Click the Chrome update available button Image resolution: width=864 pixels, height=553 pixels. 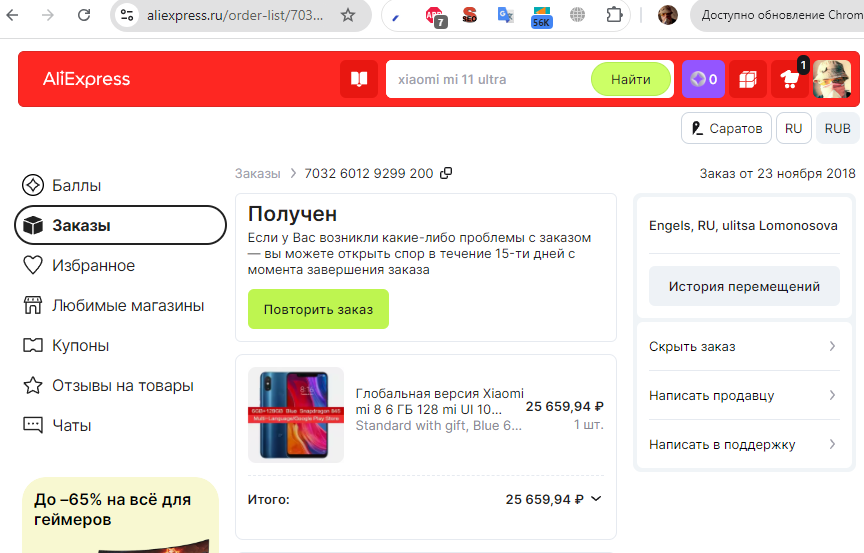[x=778, y=15]
